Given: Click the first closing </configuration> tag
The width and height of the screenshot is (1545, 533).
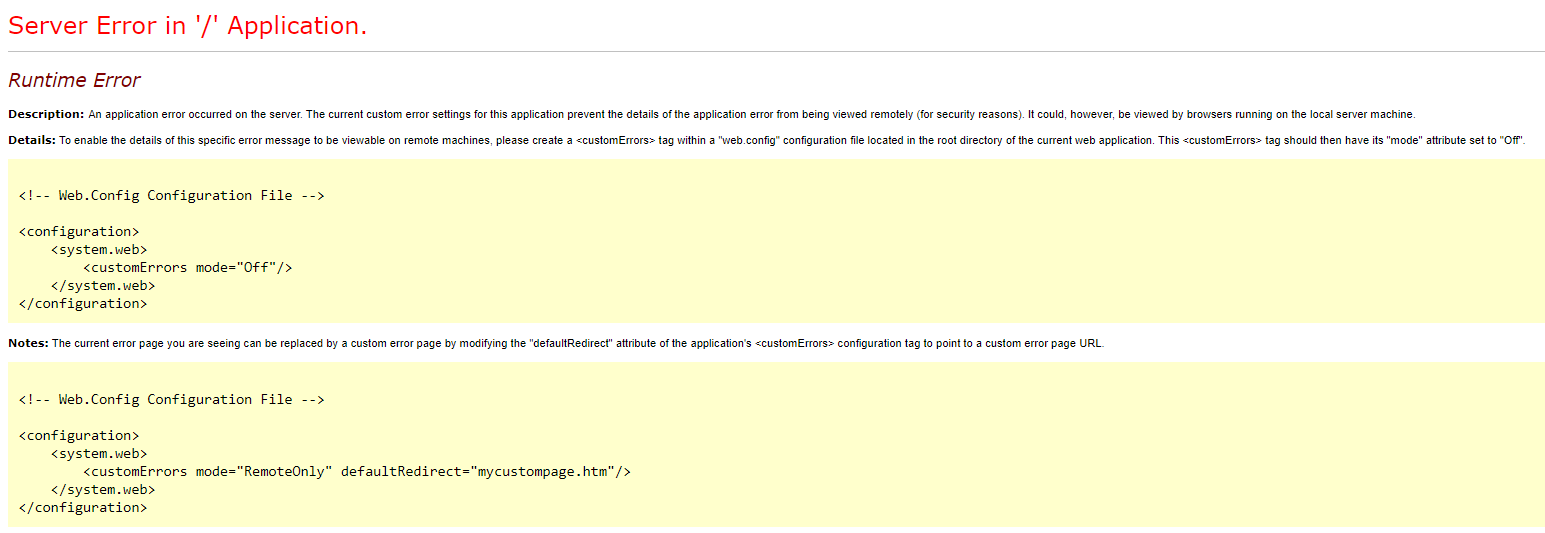Looking at the screenshot, I should tap(83, 303).
